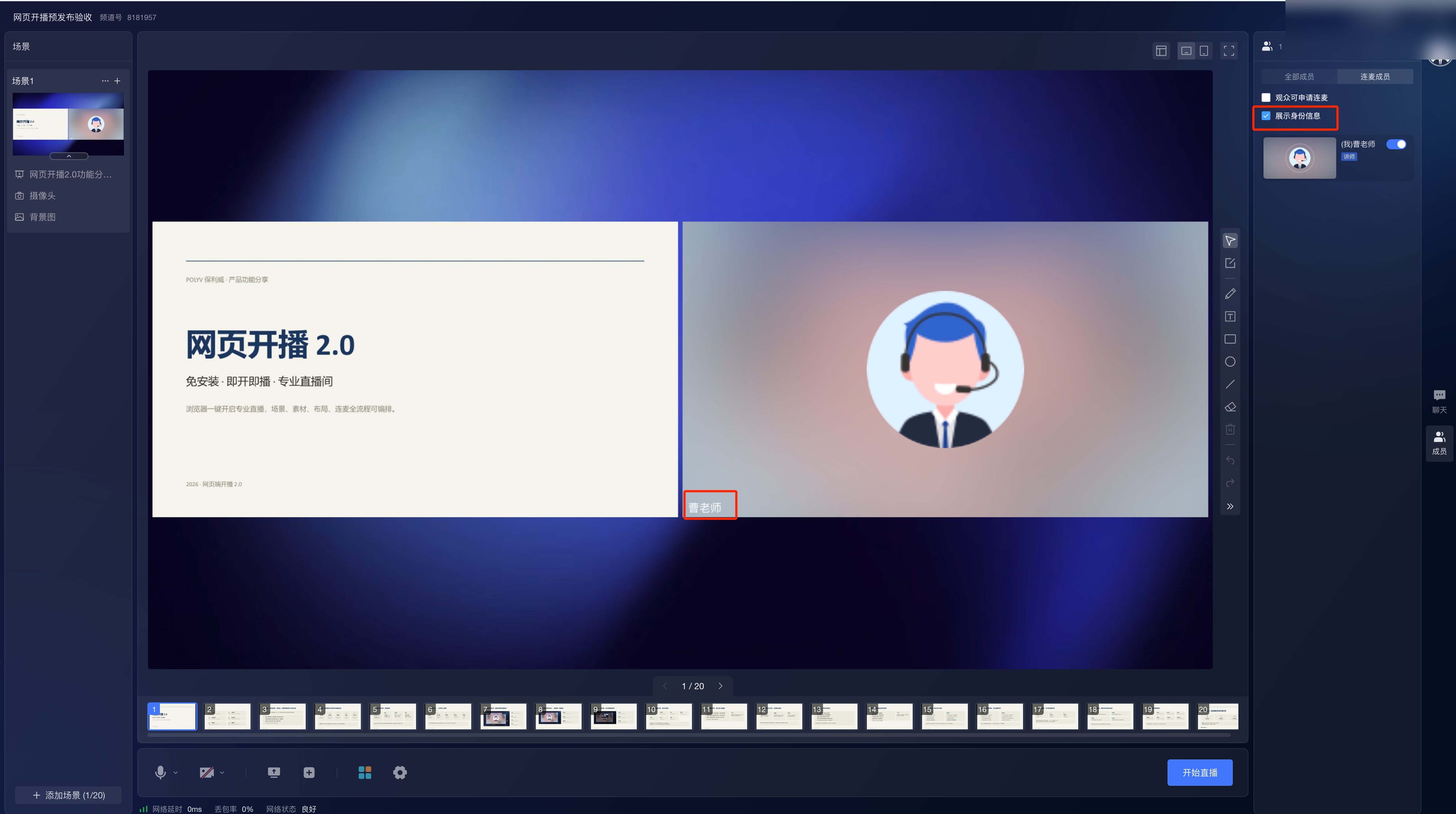The height and width of the screenshot is (814, 1456).
Task: Open the chat panel (聊天)
Action: click(1439, 401)
